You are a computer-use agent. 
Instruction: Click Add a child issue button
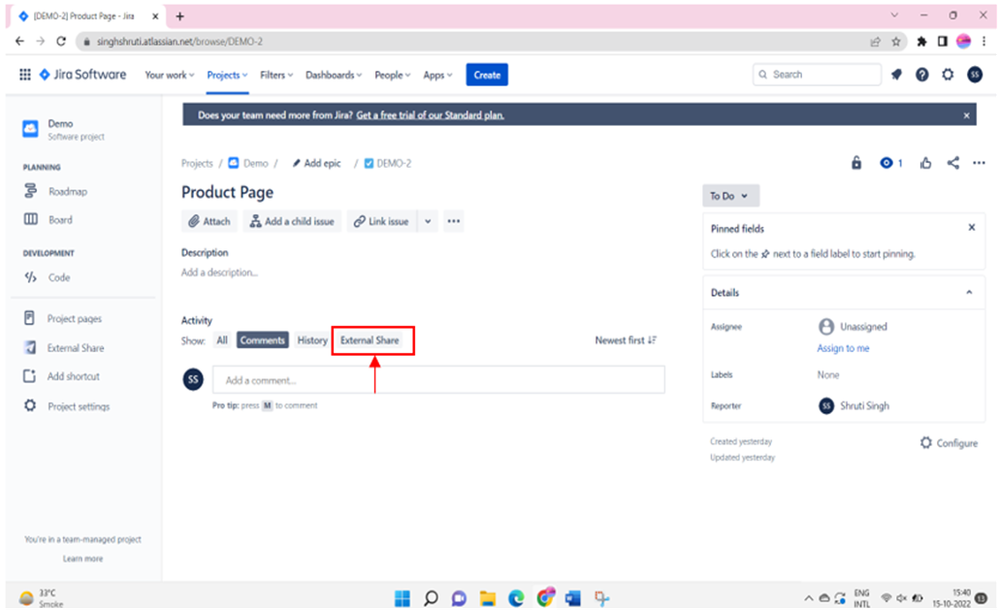pyautogui.click(x=292, y=221)
